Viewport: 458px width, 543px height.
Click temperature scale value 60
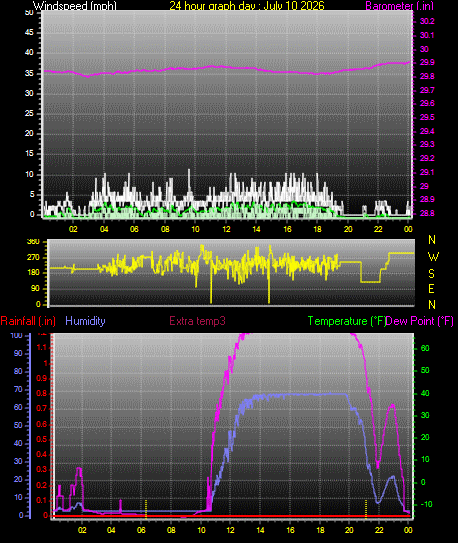coord(425,348)
